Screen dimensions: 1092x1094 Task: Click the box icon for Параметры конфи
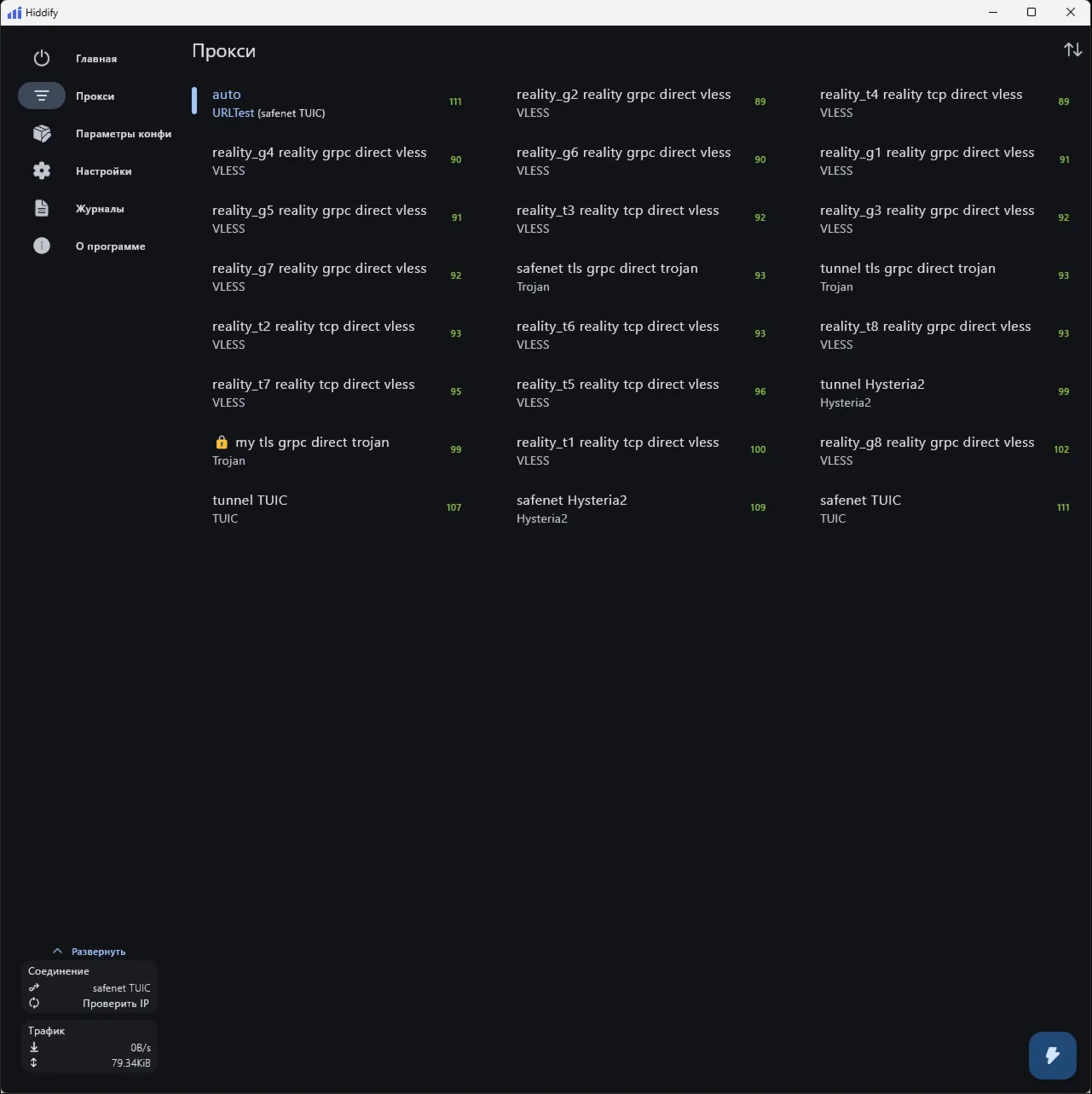42,134
